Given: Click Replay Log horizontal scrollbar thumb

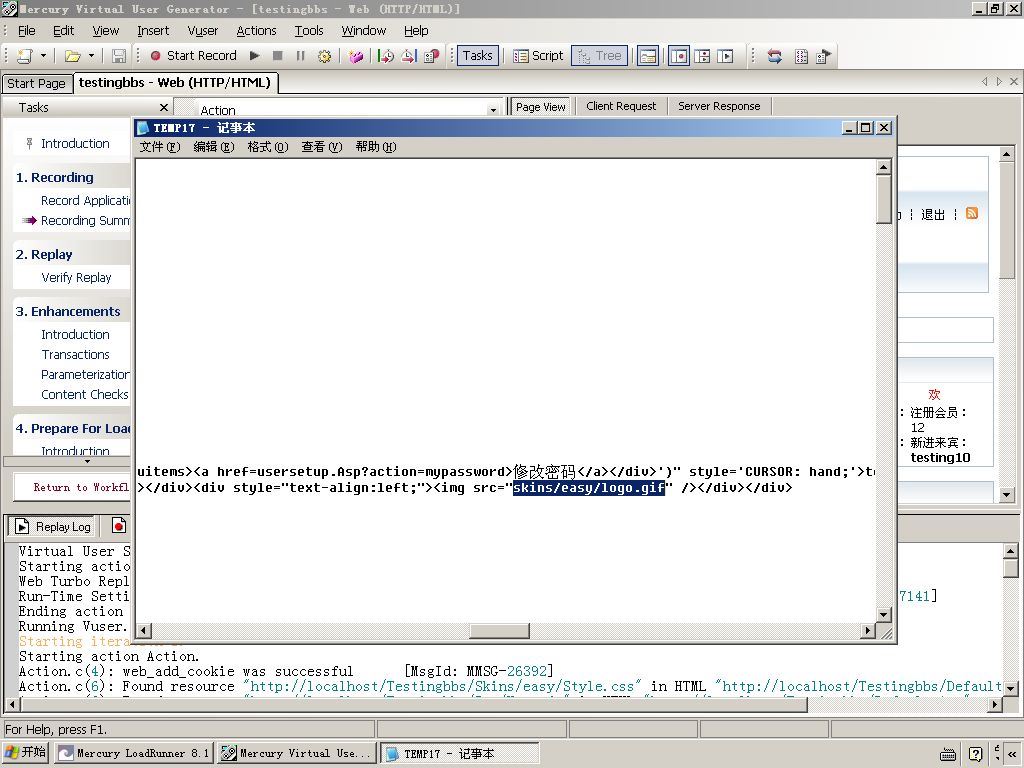Looking at the screenshot, I should point(414,705).
